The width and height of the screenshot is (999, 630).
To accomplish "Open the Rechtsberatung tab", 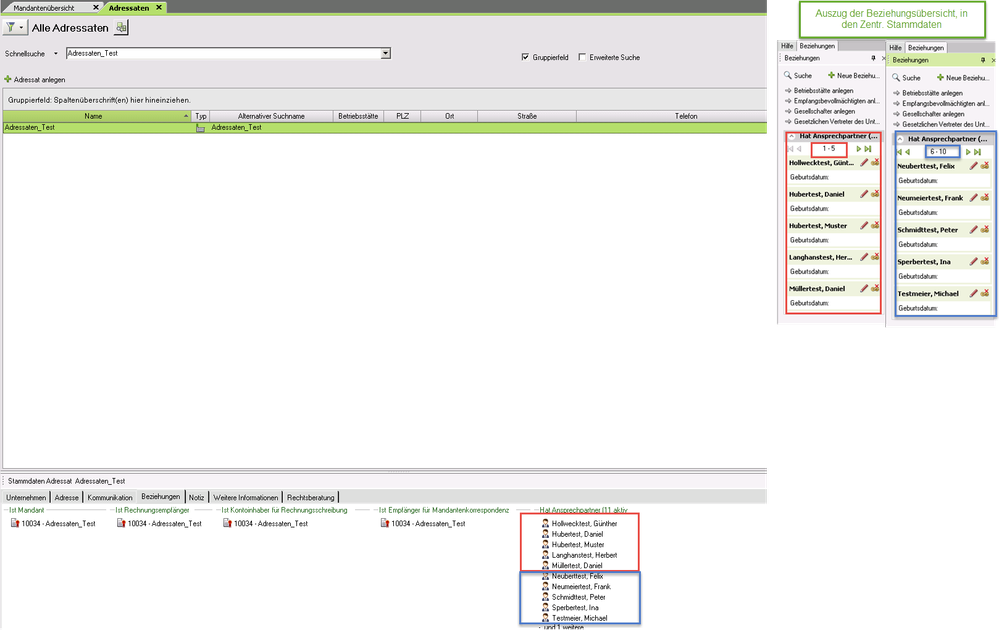I will pyautogui.click(x=312, y=497).
